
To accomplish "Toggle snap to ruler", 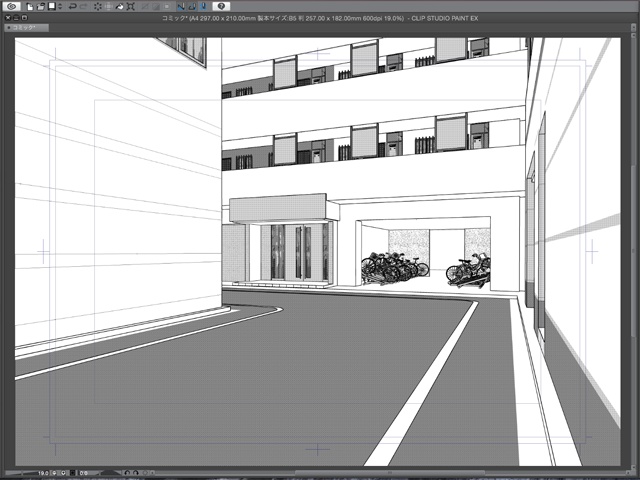I will point(181,6).
